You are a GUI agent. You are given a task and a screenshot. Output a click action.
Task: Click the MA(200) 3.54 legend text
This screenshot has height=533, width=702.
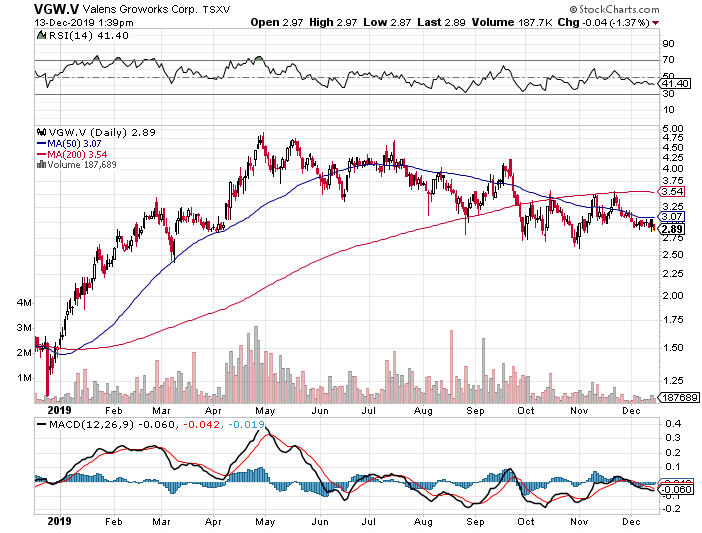(x=77, y=154)
